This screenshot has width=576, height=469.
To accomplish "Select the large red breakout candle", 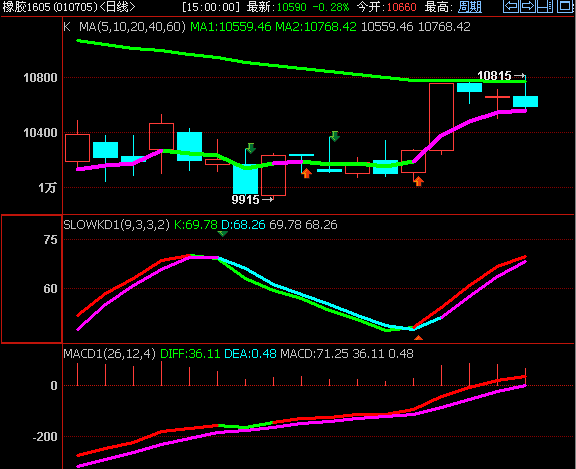I will 441,117.
